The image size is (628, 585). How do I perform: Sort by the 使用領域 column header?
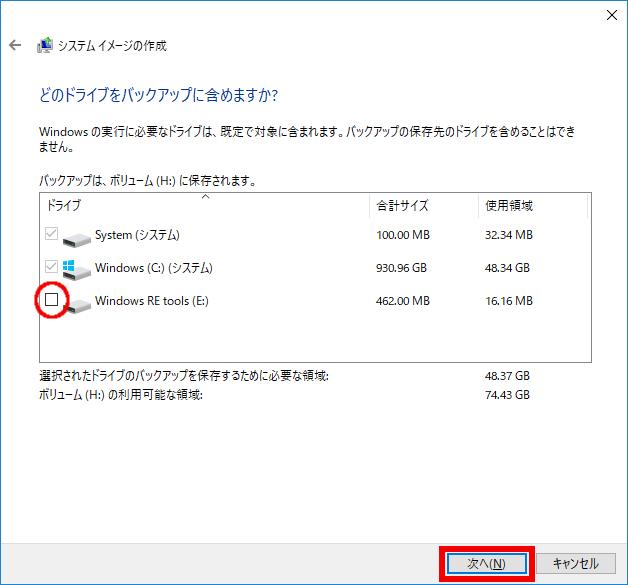pos(533,205)
